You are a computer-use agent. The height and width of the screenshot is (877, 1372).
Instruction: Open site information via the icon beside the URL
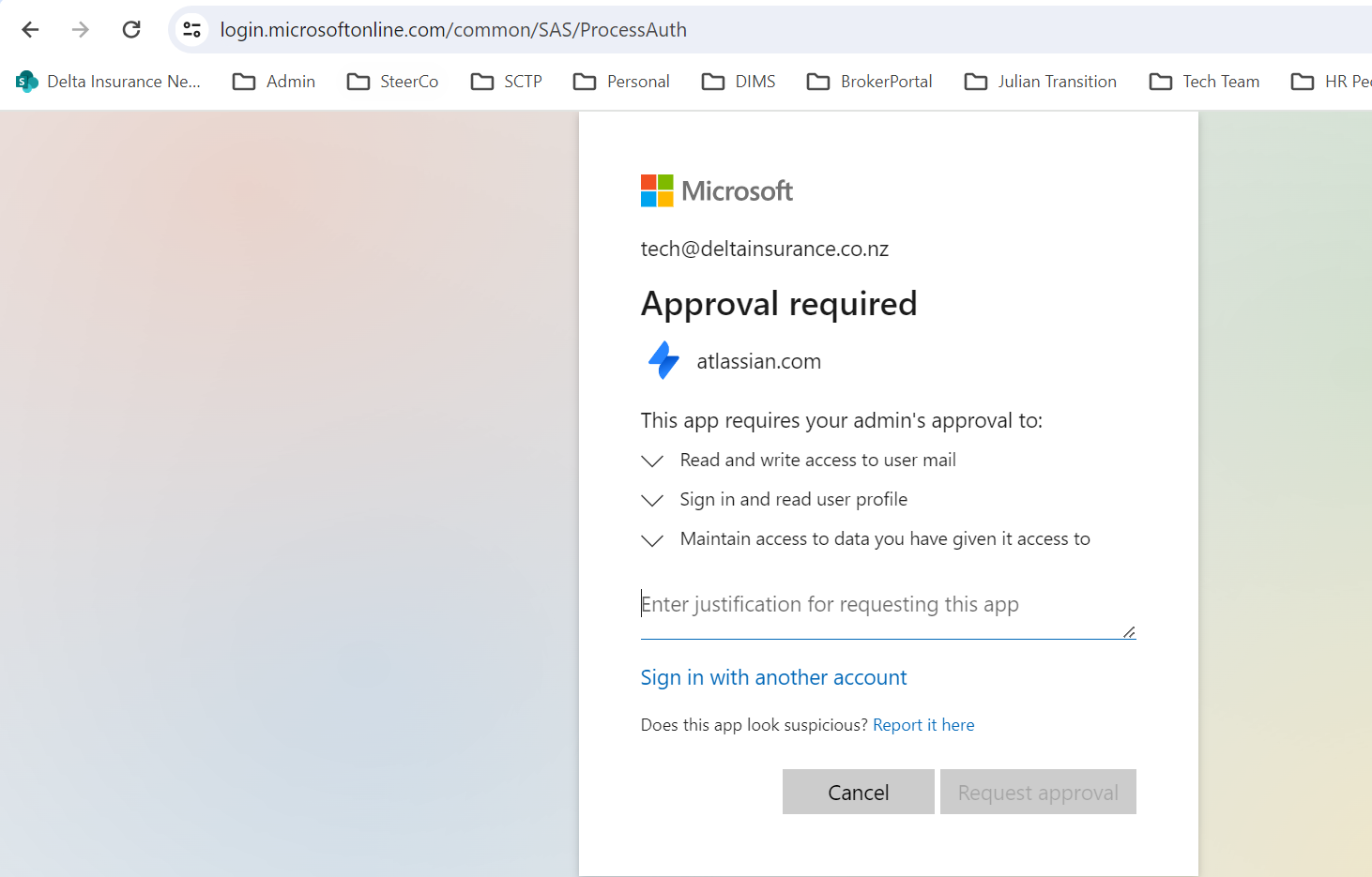point(191,29)
